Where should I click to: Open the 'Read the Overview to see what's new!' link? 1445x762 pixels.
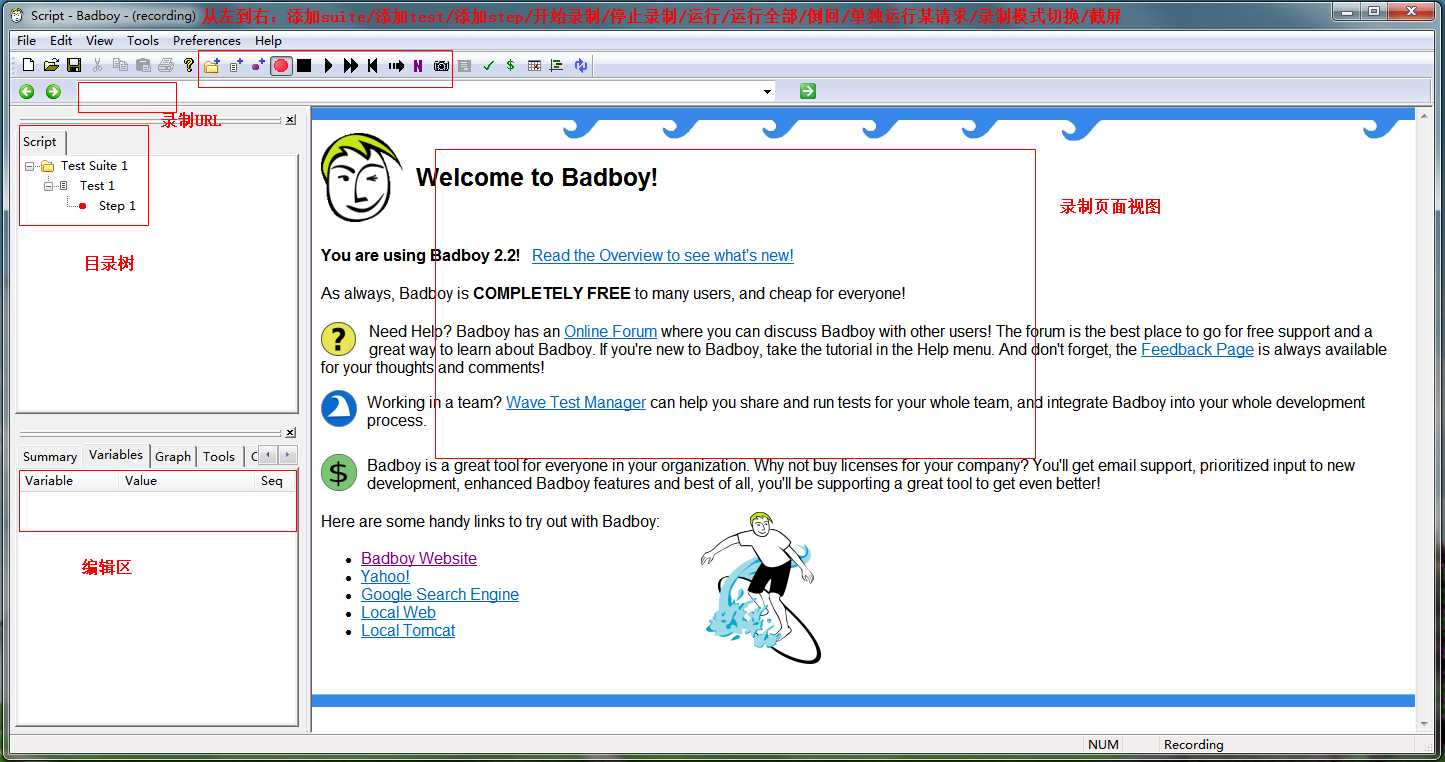point(663,256)
